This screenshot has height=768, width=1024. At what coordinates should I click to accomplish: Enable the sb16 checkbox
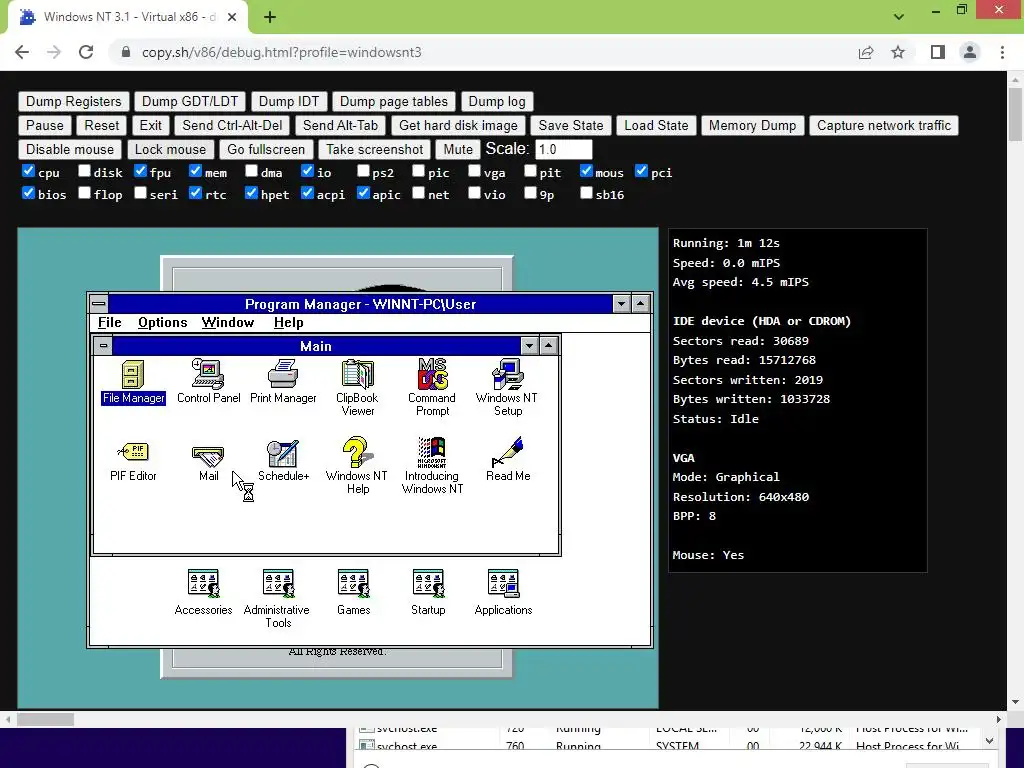point(586,193)
